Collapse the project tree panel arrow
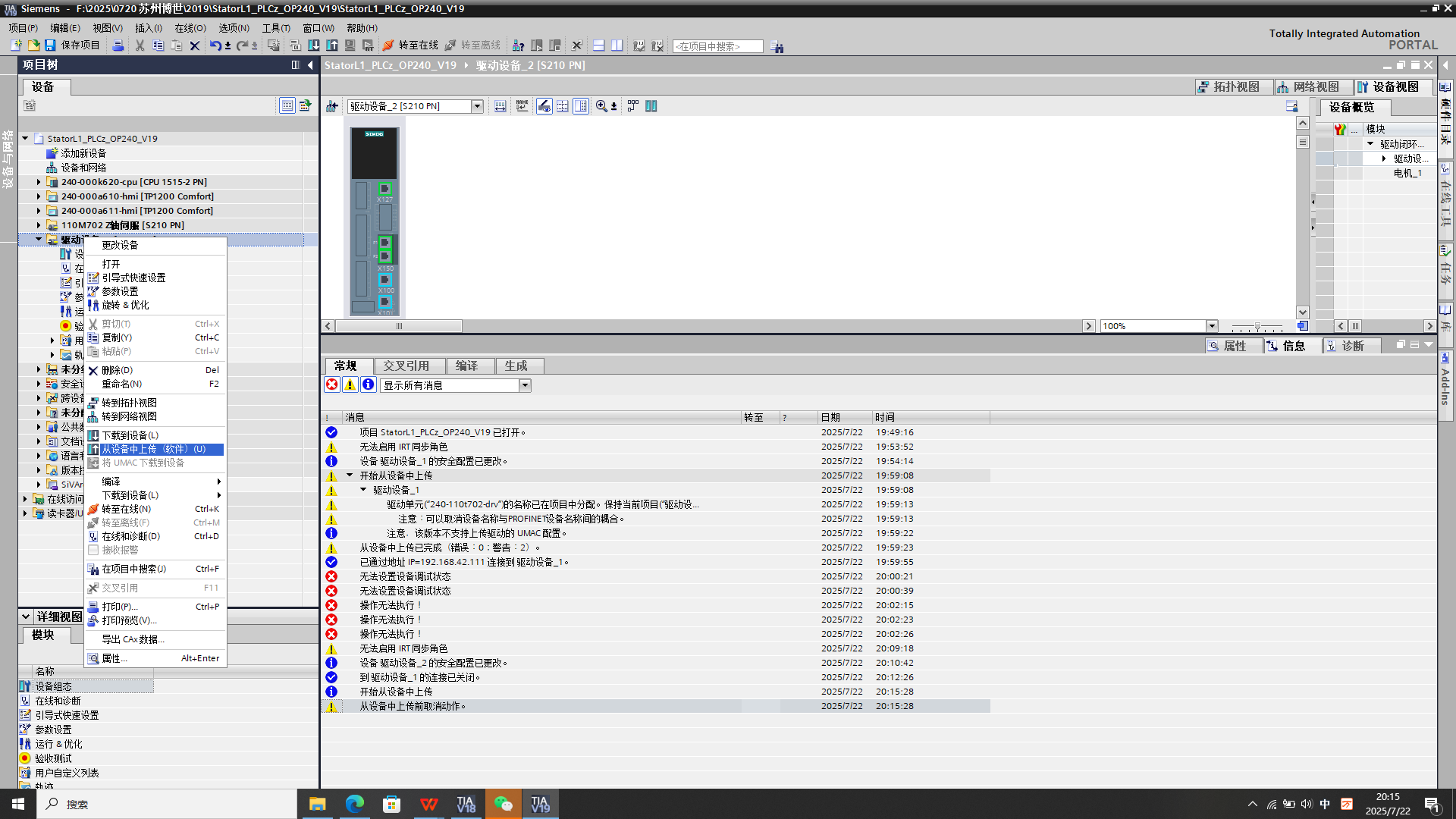1456x819 pixels. (x=310, y=65)
